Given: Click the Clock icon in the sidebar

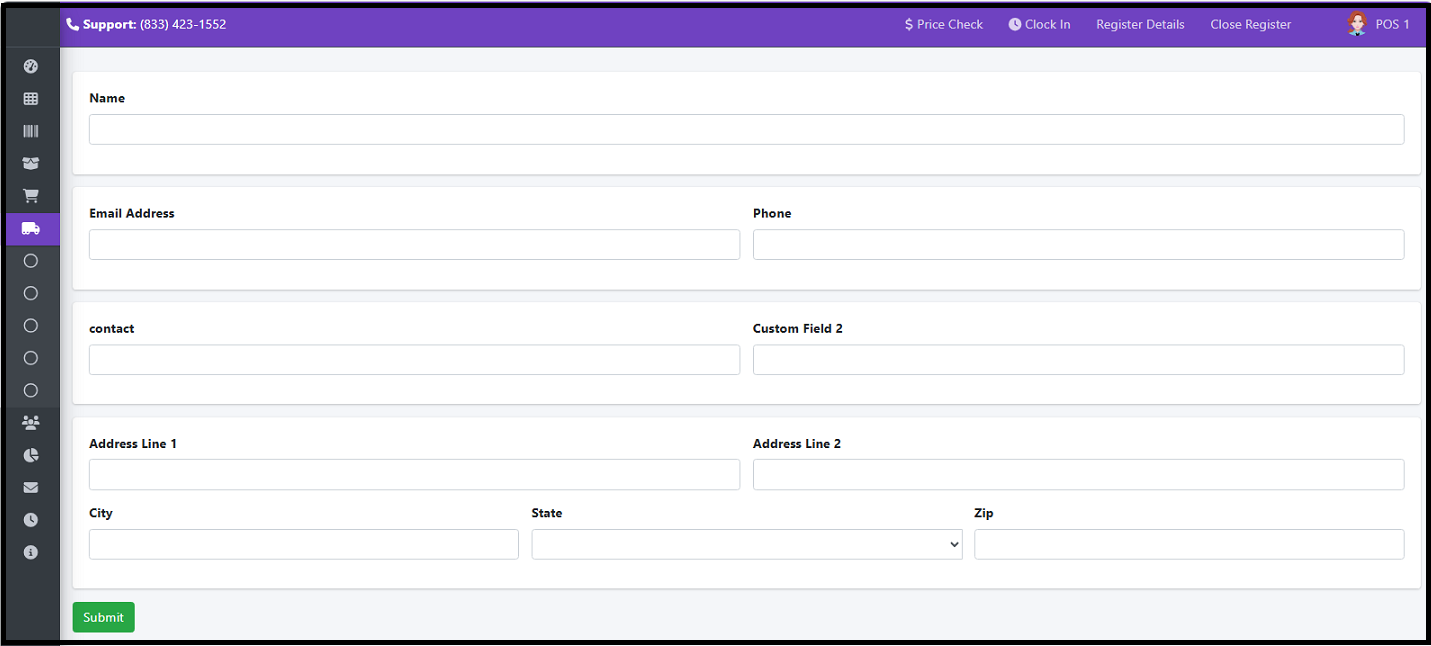Looking at the screenshot, I should coord(30,519).
